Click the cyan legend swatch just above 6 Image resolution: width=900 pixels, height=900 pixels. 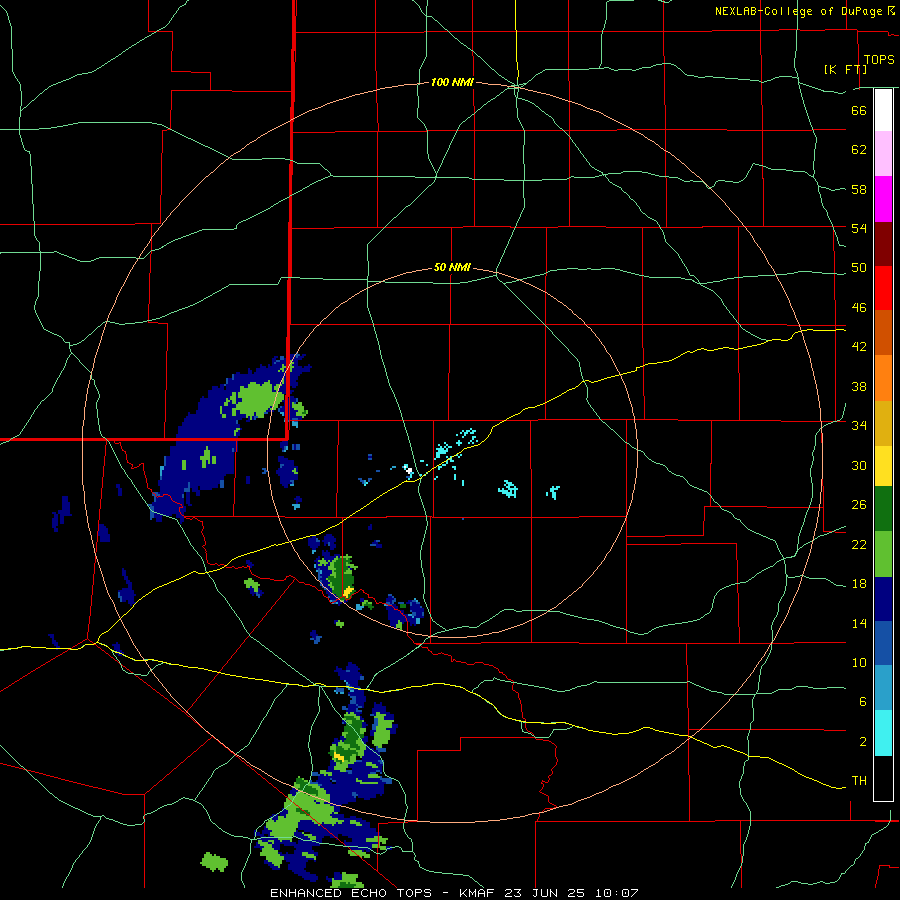pyautogui.click(x=883, y=733)
